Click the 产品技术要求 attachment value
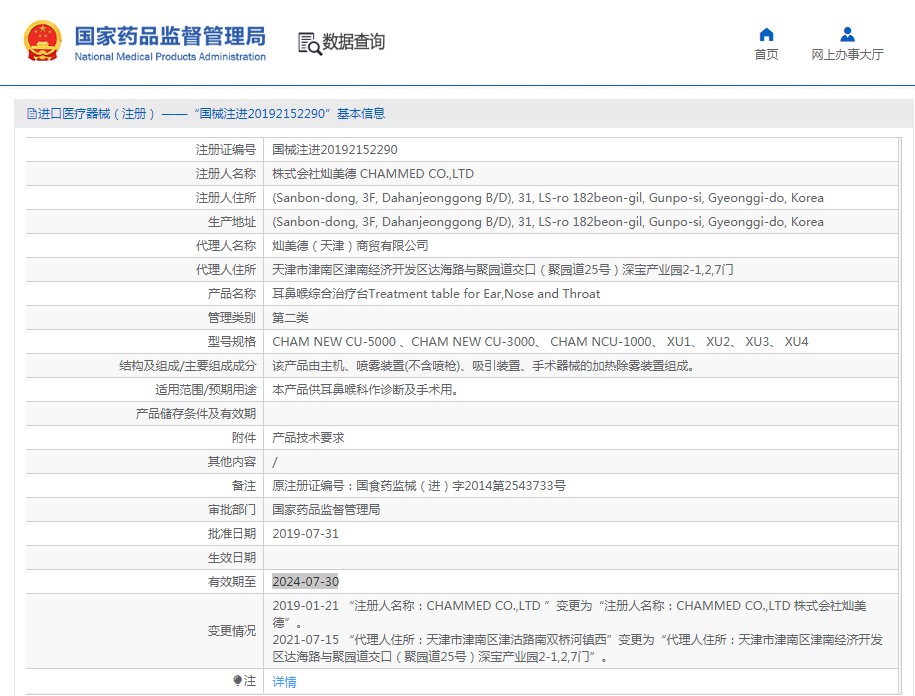Screen dimensions: 915x696 [308, 438]
